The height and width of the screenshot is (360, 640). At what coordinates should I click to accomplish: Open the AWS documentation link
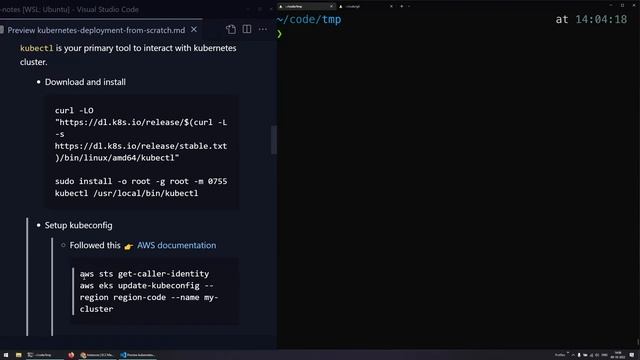tap(176, 245)
